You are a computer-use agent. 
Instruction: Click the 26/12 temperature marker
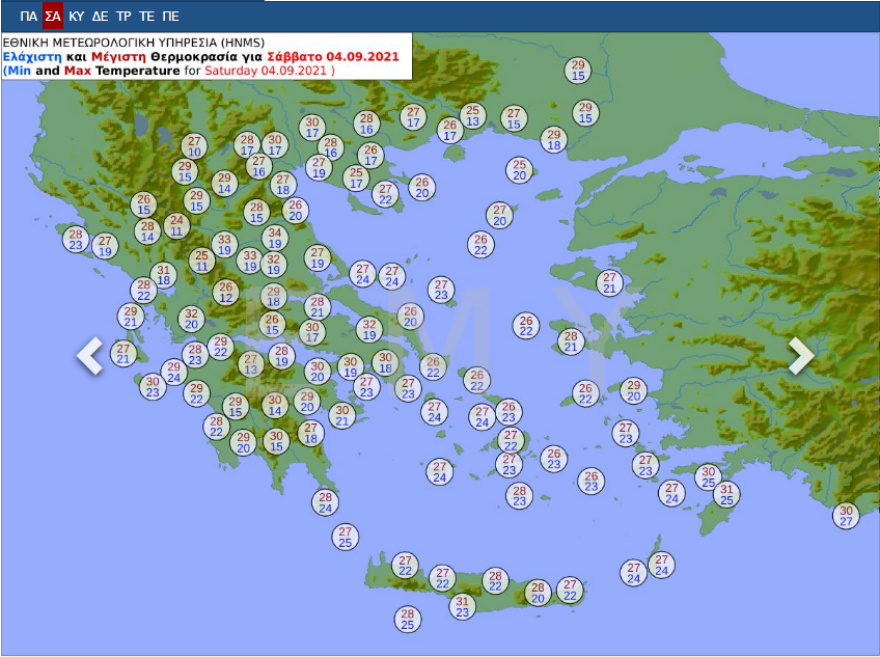(226, 293)
